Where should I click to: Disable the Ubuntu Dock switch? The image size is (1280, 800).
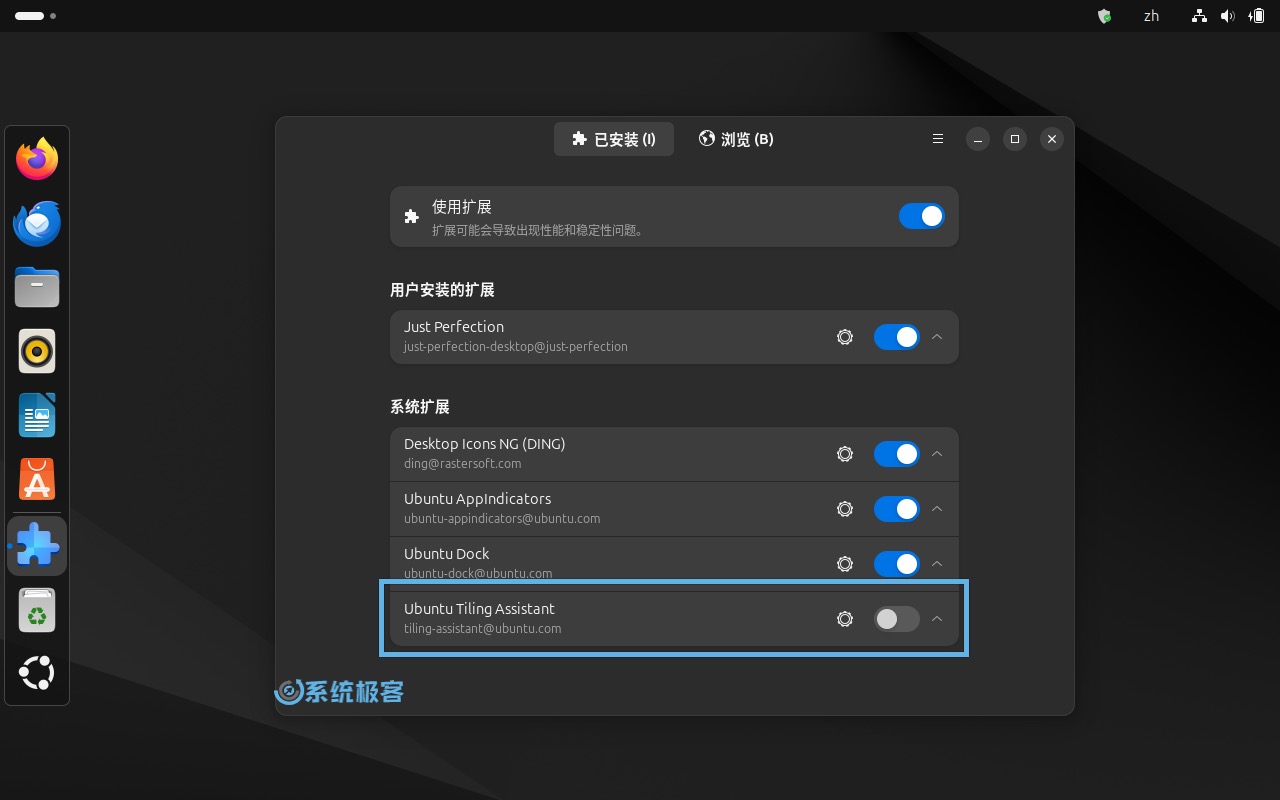pos(896,564)
